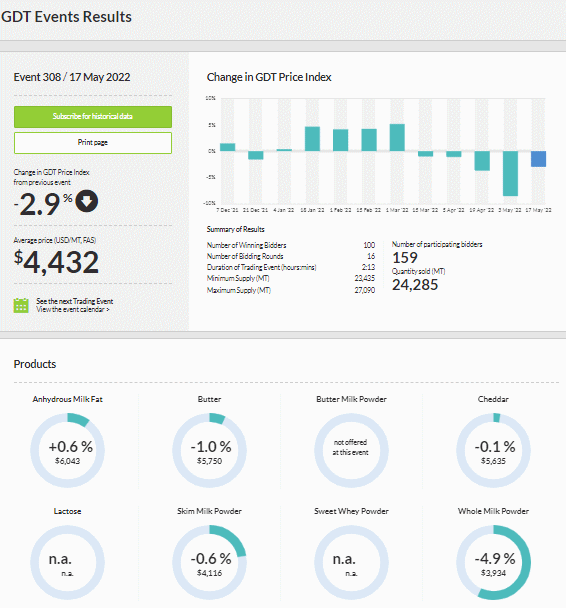566x608 pixels.
Task: Click the green calendar icon
Action: (21, 305)
